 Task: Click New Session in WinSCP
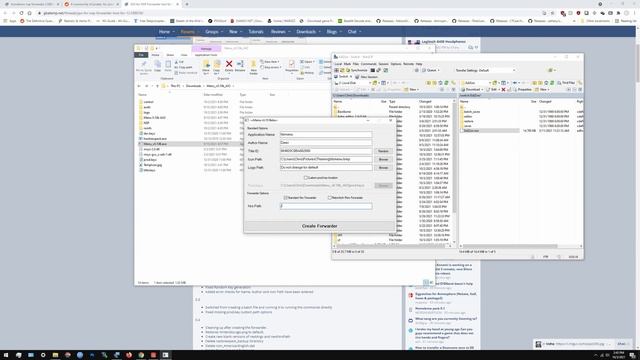367,77
